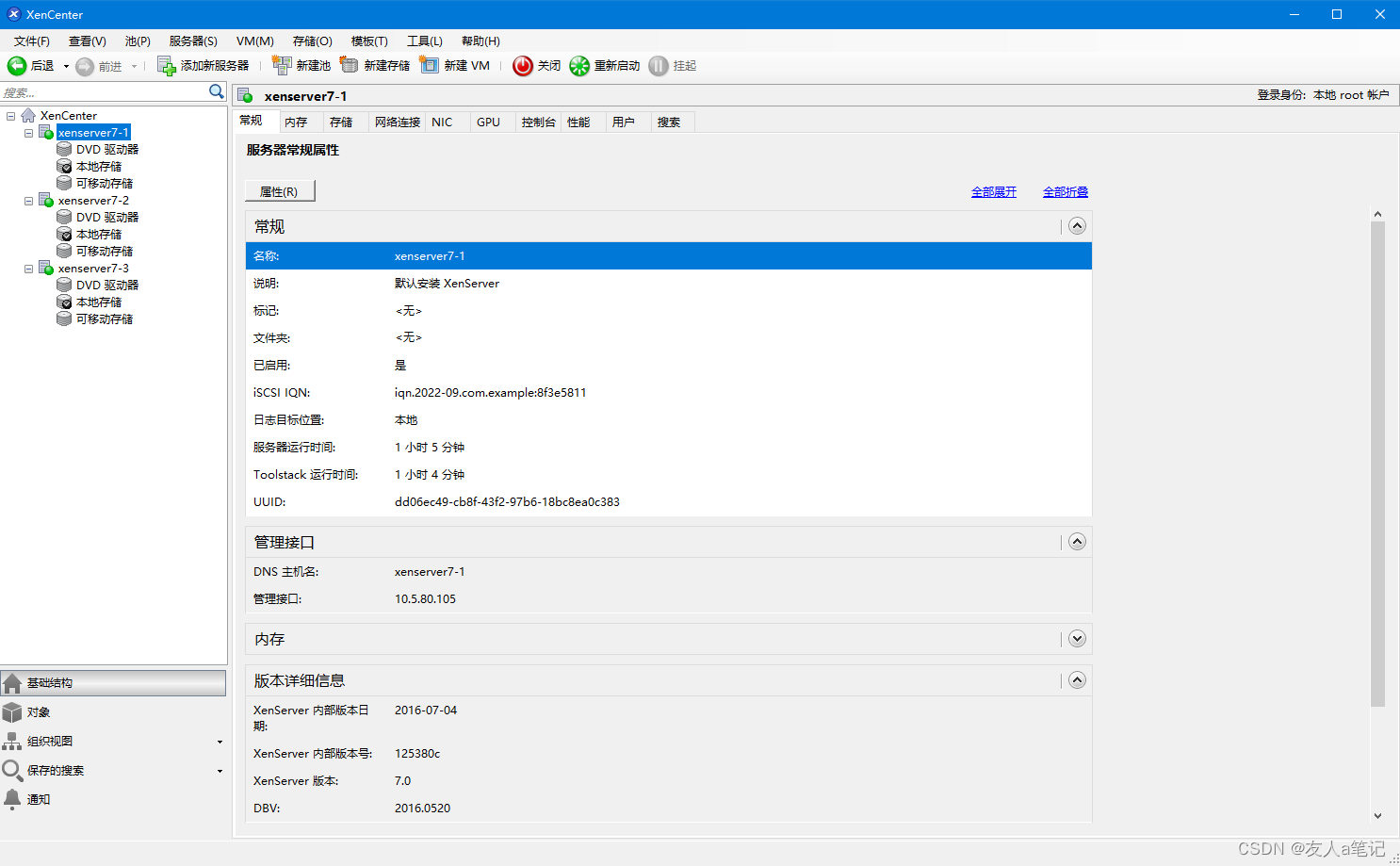Select the UUID value row in 常规
Screen dimensions: 1400x866
coord(669,502)
